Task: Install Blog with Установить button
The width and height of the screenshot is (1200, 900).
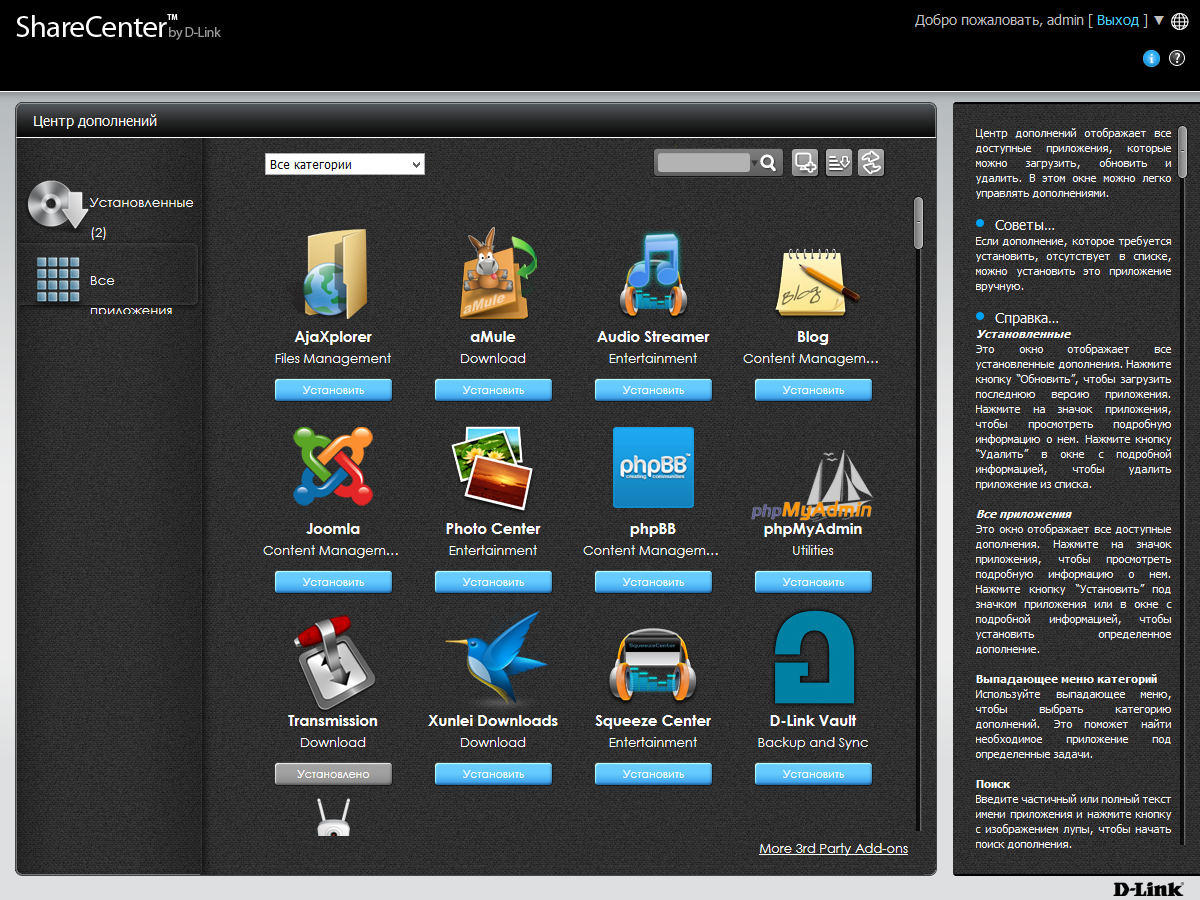Action: pyautogui.click(x=813, y=390)
